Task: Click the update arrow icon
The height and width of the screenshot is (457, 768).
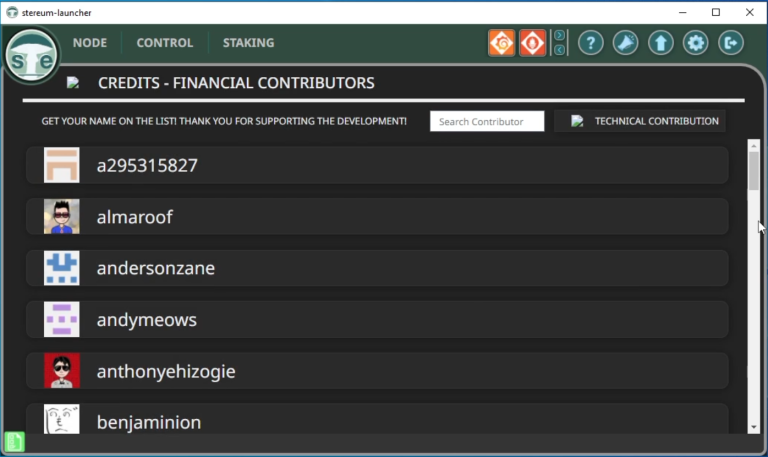Action: (661, 43)
